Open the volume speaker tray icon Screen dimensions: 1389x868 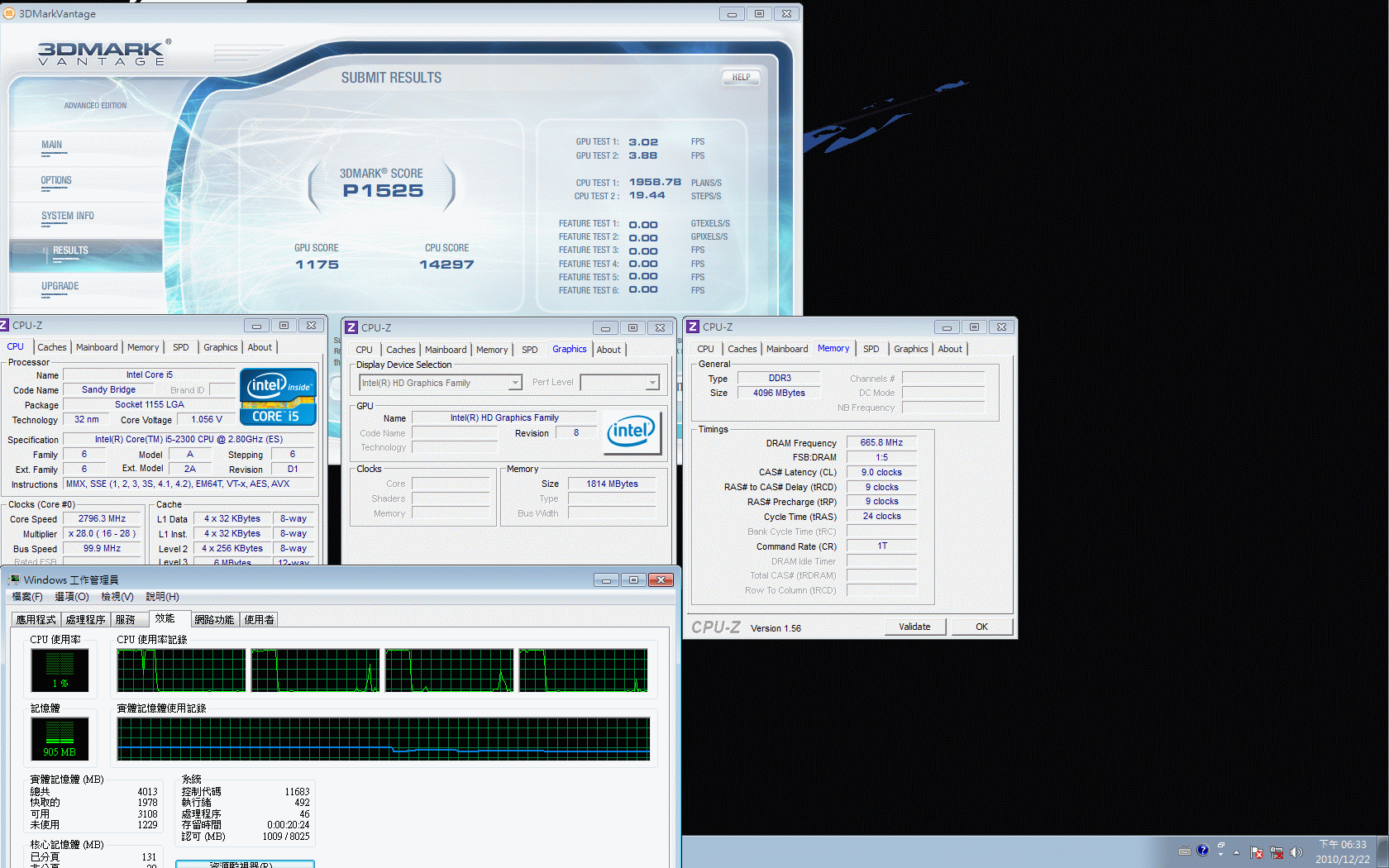click(1296, 852)
